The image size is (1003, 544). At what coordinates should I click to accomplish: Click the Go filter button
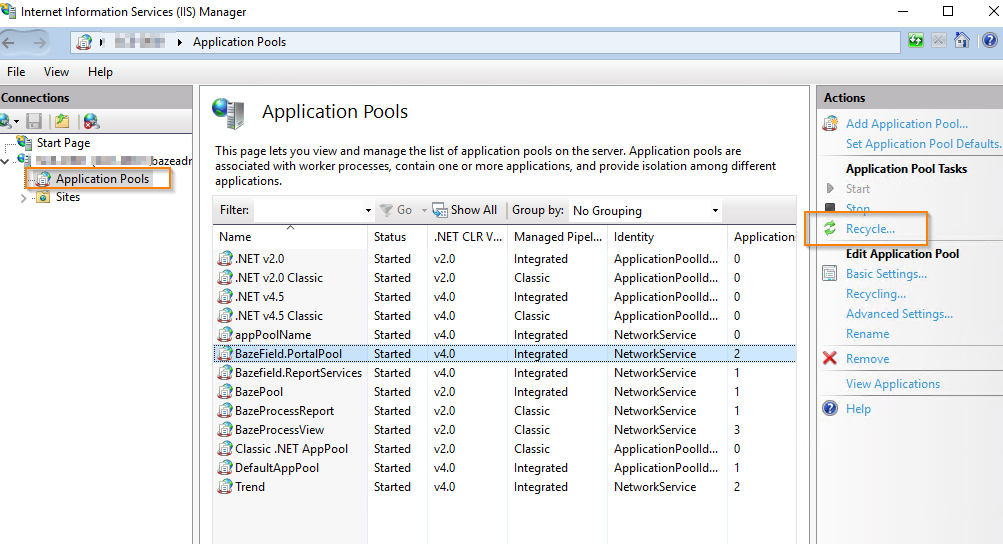396,210
